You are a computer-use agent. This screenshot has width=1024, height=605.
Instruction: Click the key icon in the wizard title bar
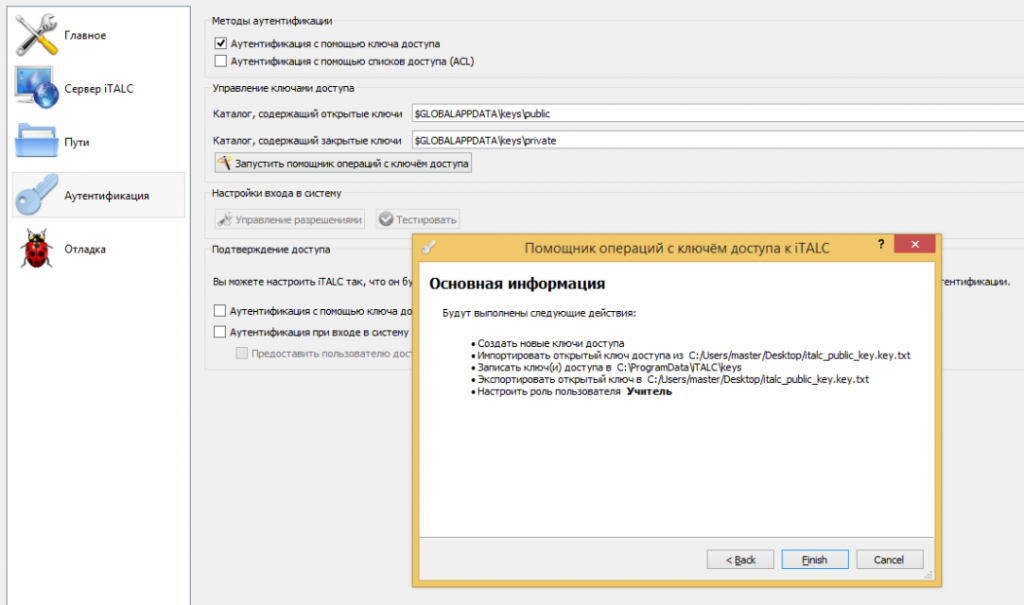click(x=429, y=247)
